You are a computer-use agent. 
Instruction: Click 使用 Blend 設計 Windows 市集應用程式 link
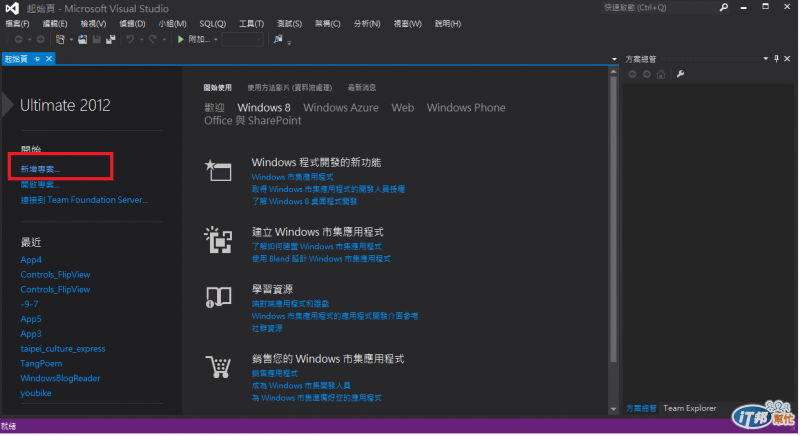point(321,259)
